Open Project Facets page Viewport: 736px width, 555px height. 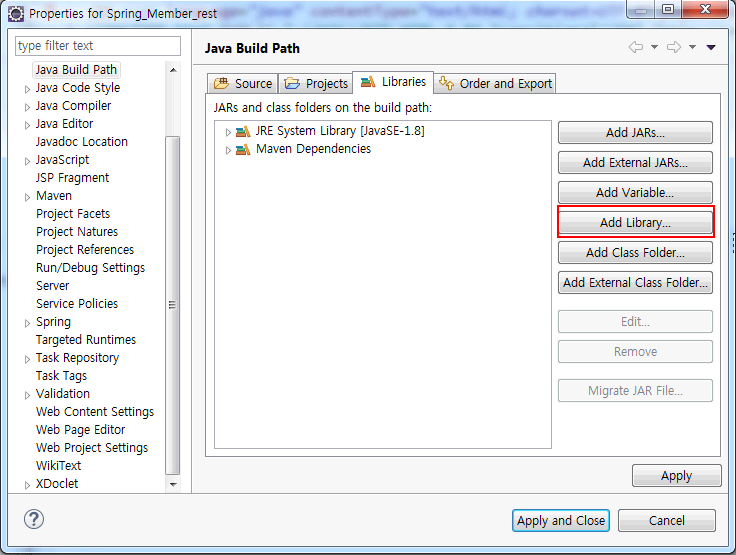(x=73, y=214)
